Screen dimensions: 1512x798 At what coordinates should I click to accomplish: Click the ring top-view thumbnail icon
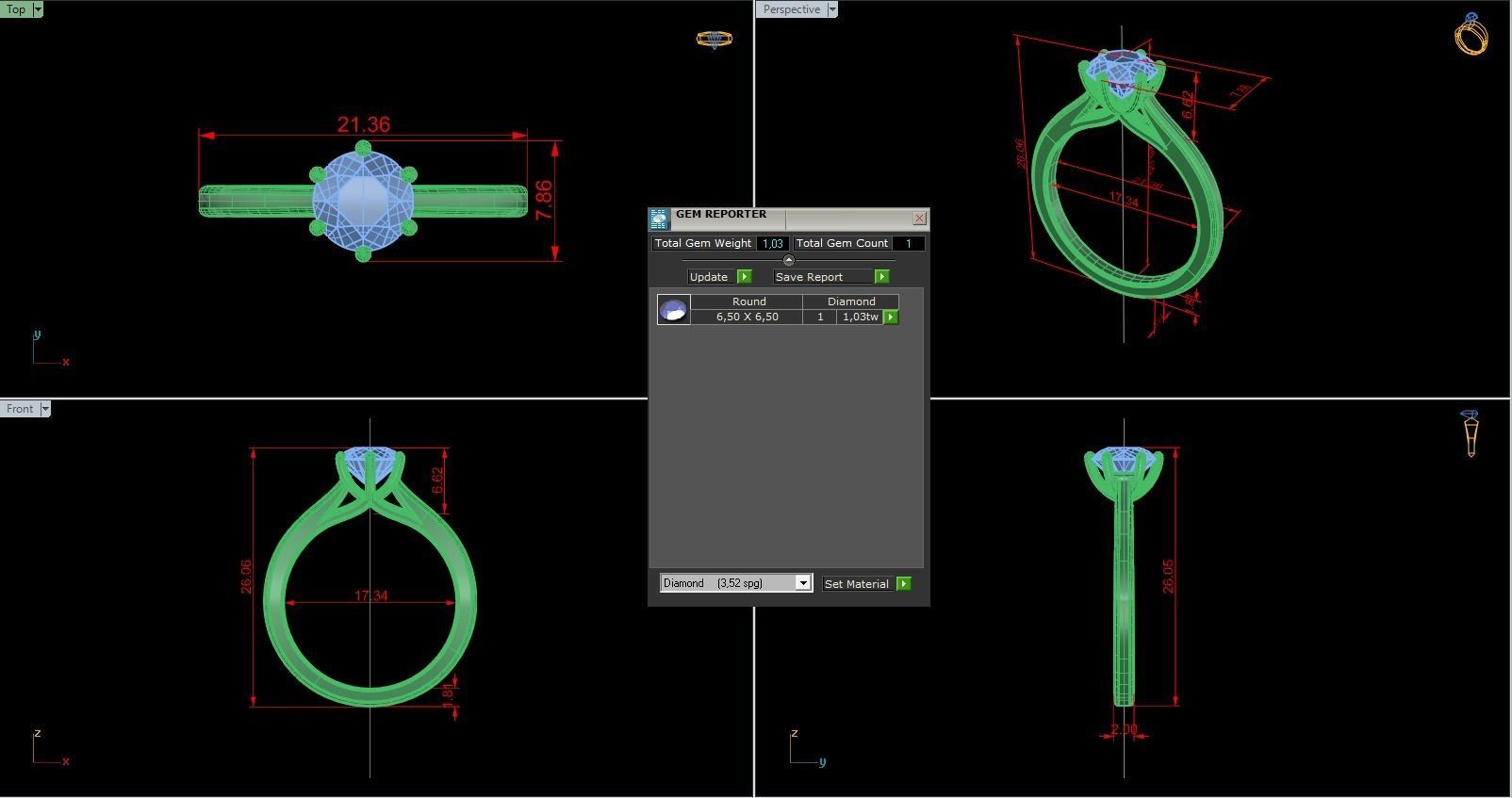pyautogui.click(x=714, y=40)
